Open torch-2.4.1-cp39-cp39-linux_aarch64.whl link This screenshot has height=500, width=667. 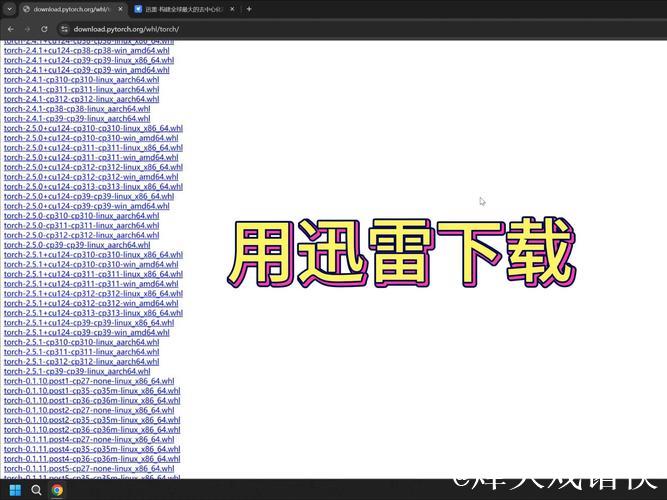click(x=77, y=118)
